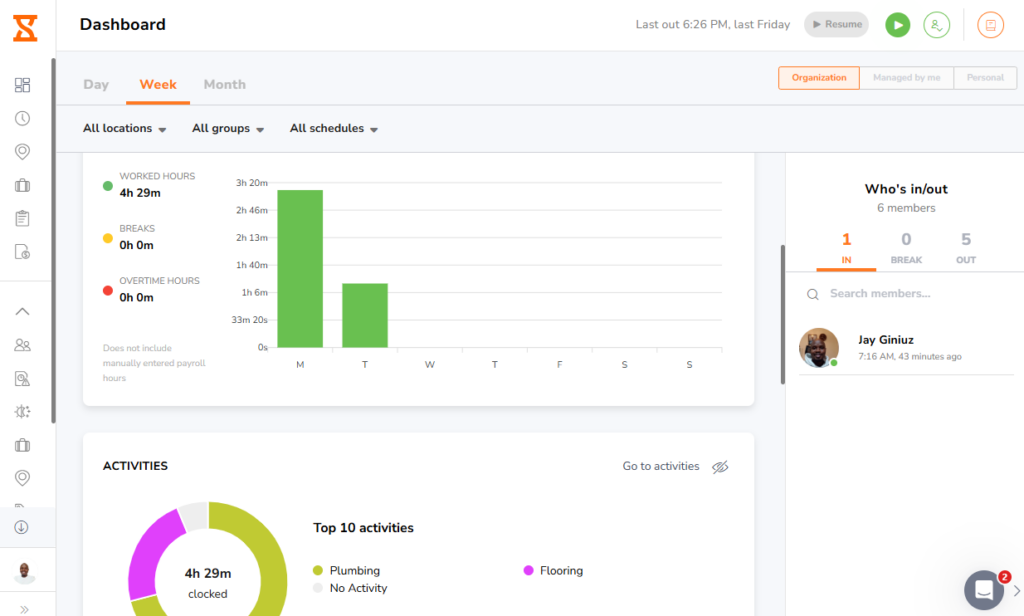Screen dimensions: 1024x616
Task: Click the dashboard content vertical scrollbar
Action: pyautogui.click(x=782, y=314)
